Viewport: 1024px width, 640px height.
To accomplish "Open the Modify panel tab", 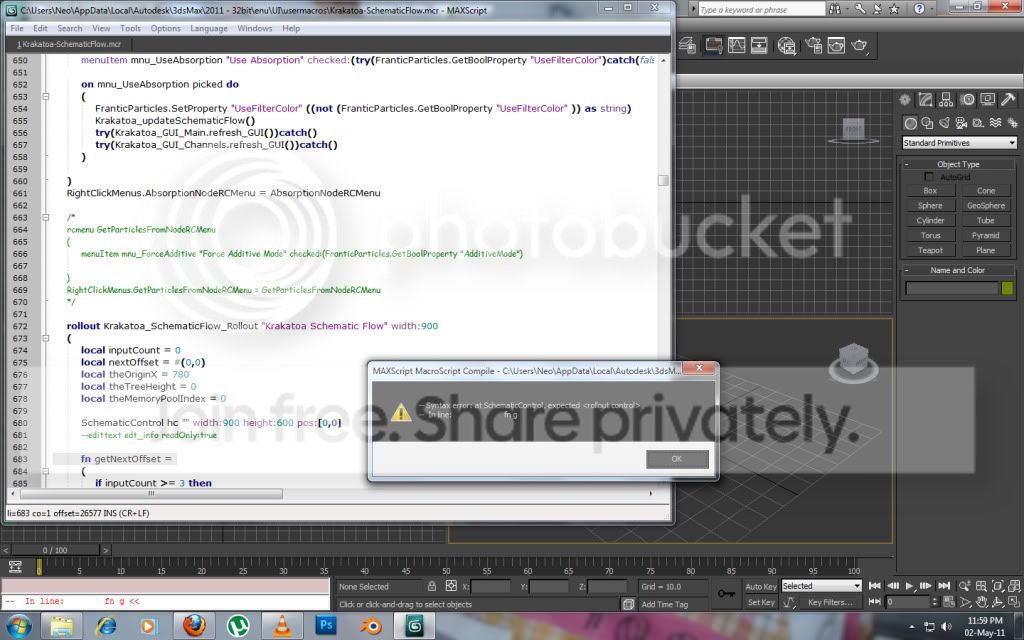I will (926, 100).
